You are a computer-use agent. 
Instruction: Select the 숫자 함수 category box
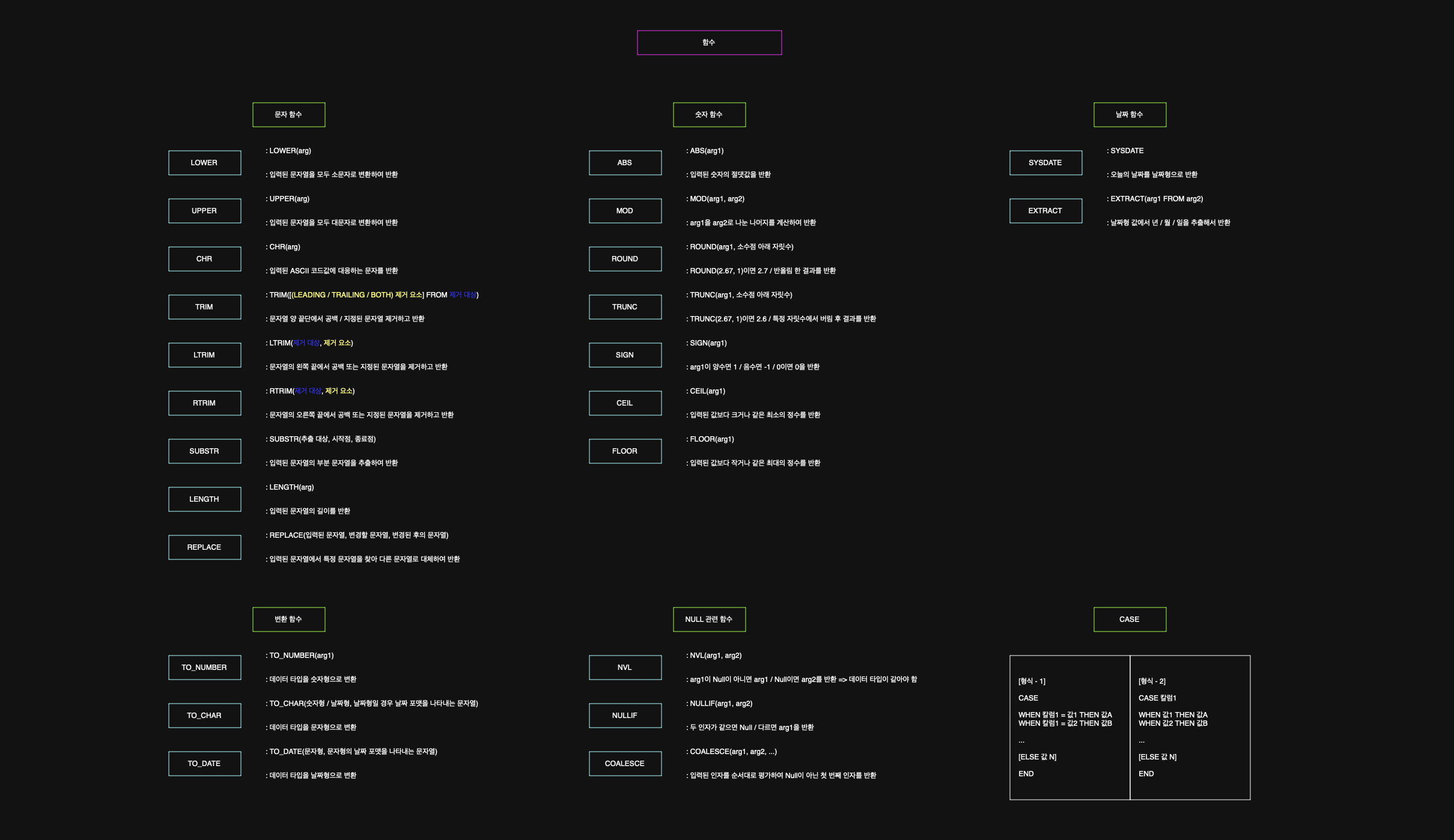pyautogui.click(x=709, y=115)
